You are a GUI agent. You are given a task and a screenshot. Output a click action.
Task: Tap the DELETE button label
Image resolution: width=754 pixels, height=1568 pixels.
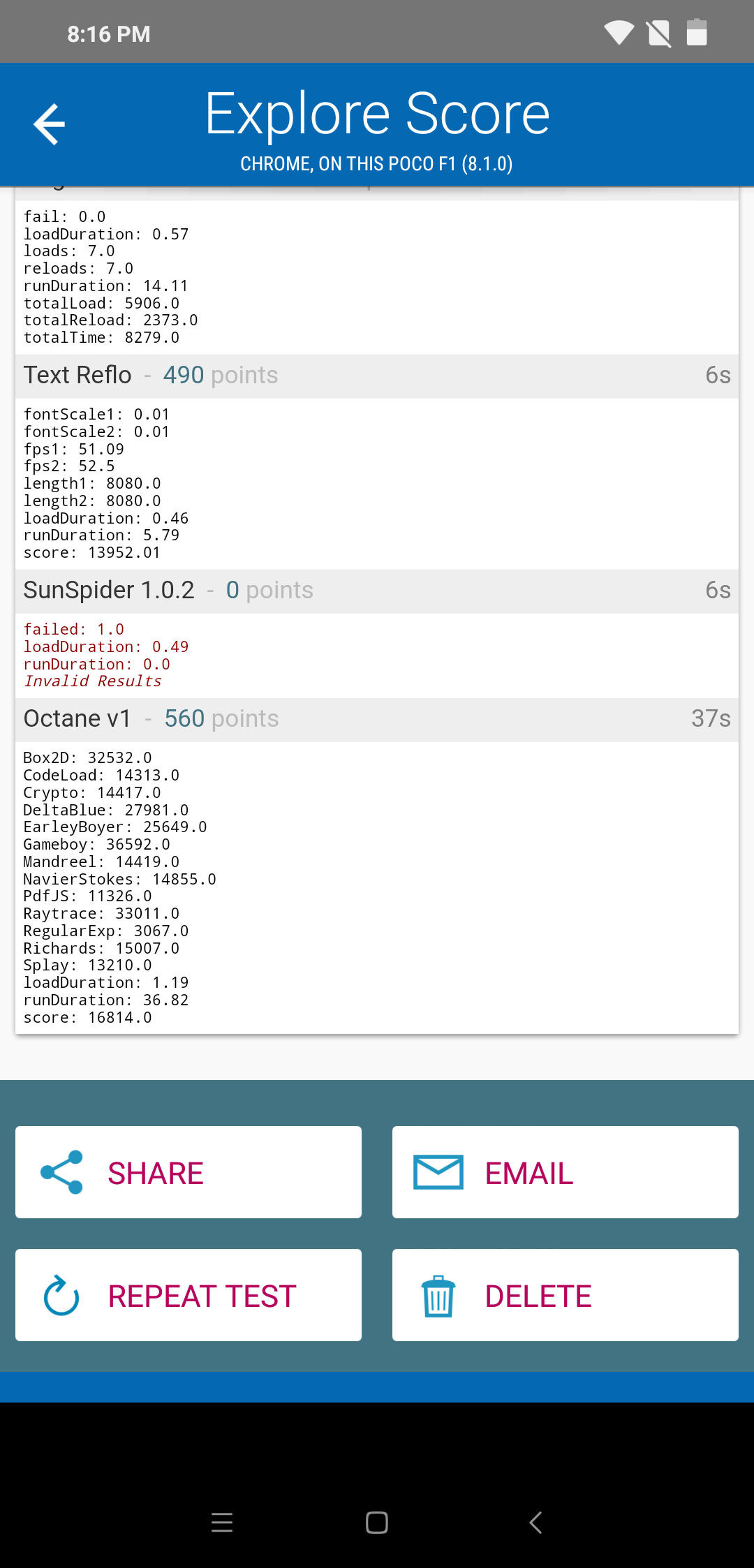(538, 1296)
